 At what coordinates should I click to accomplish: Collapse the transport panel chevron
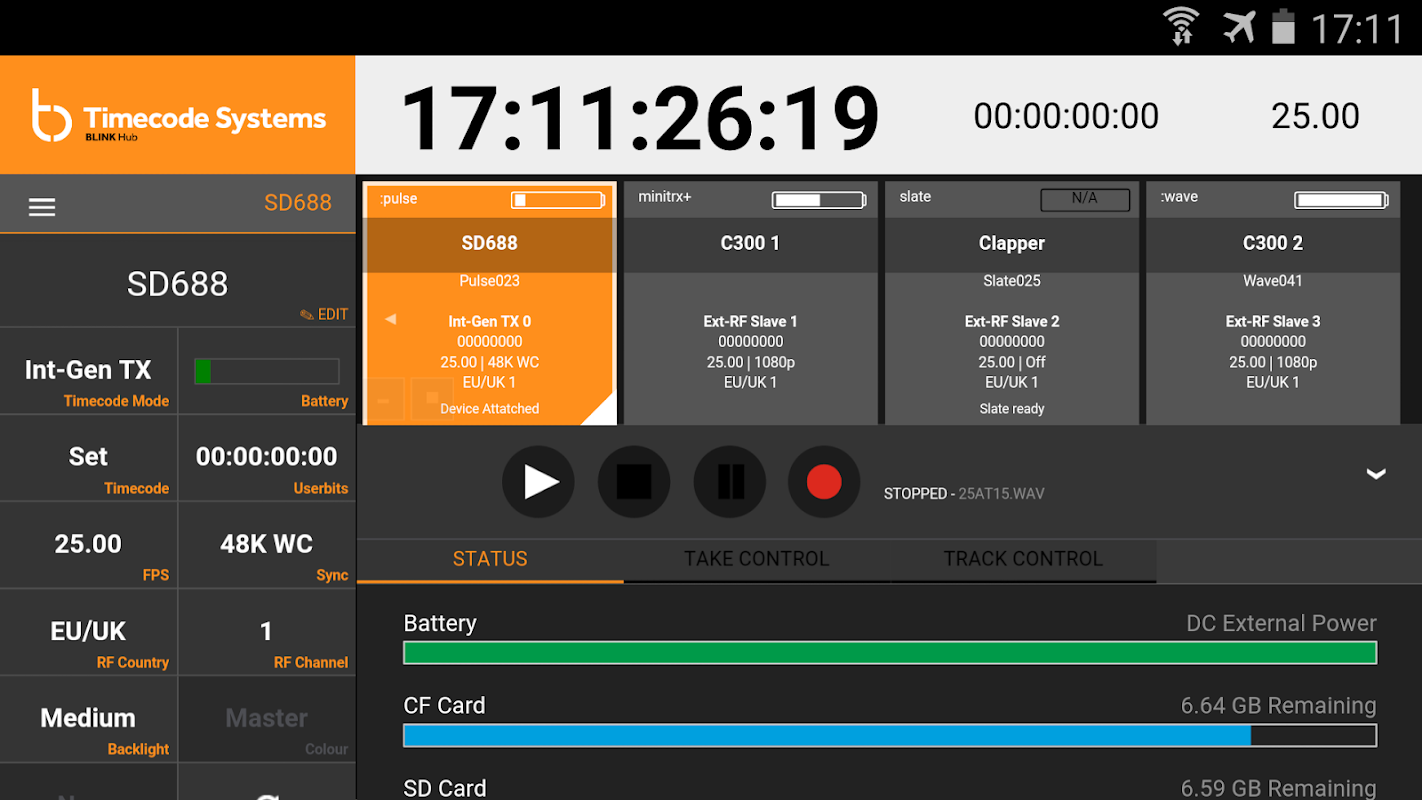coord(1376,474)
